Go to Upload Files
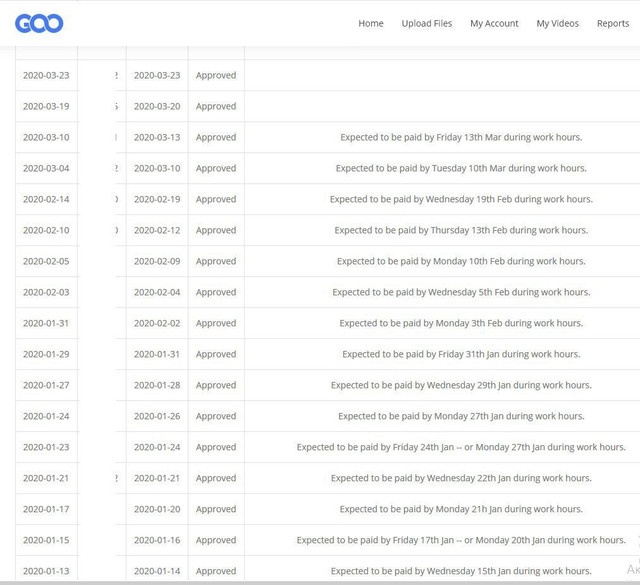640x585 pixels. pos(426,23)
